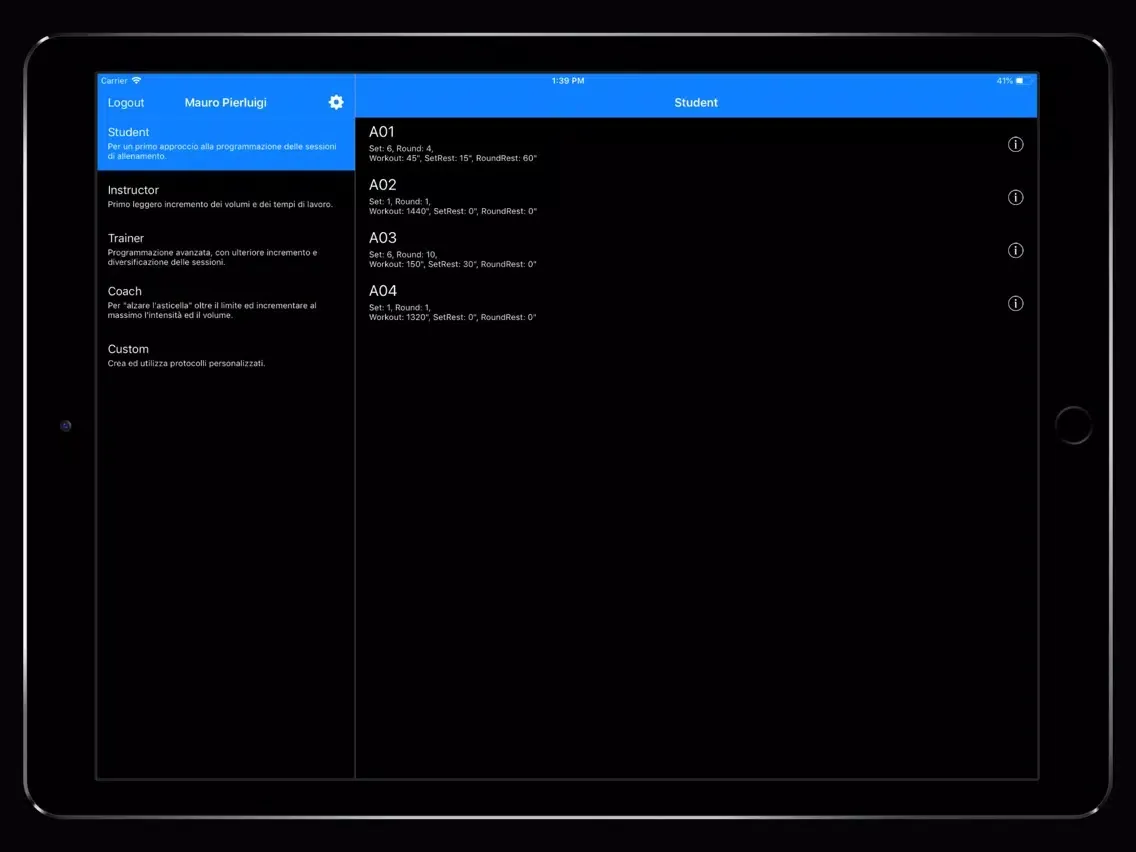Log out using the Logout button
Image resolution: width=1136 pixels, height=852 pixels.
pos(126,103)
